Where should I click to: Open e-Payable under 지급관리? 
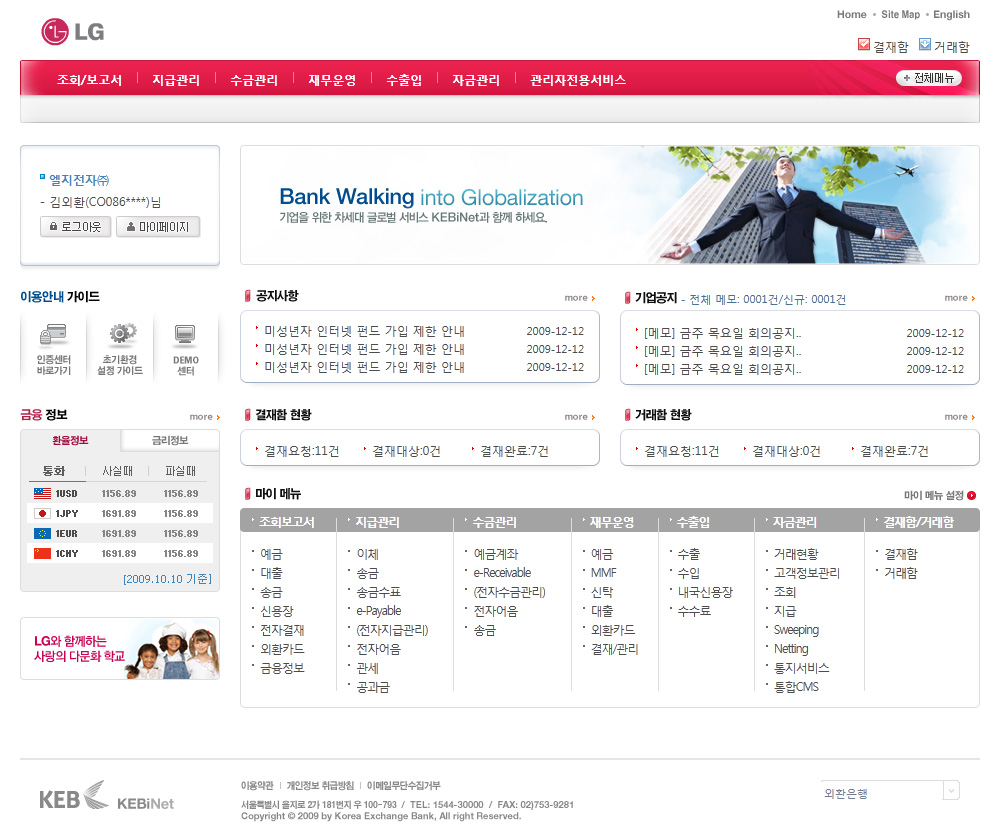click(x=378, y=611)
